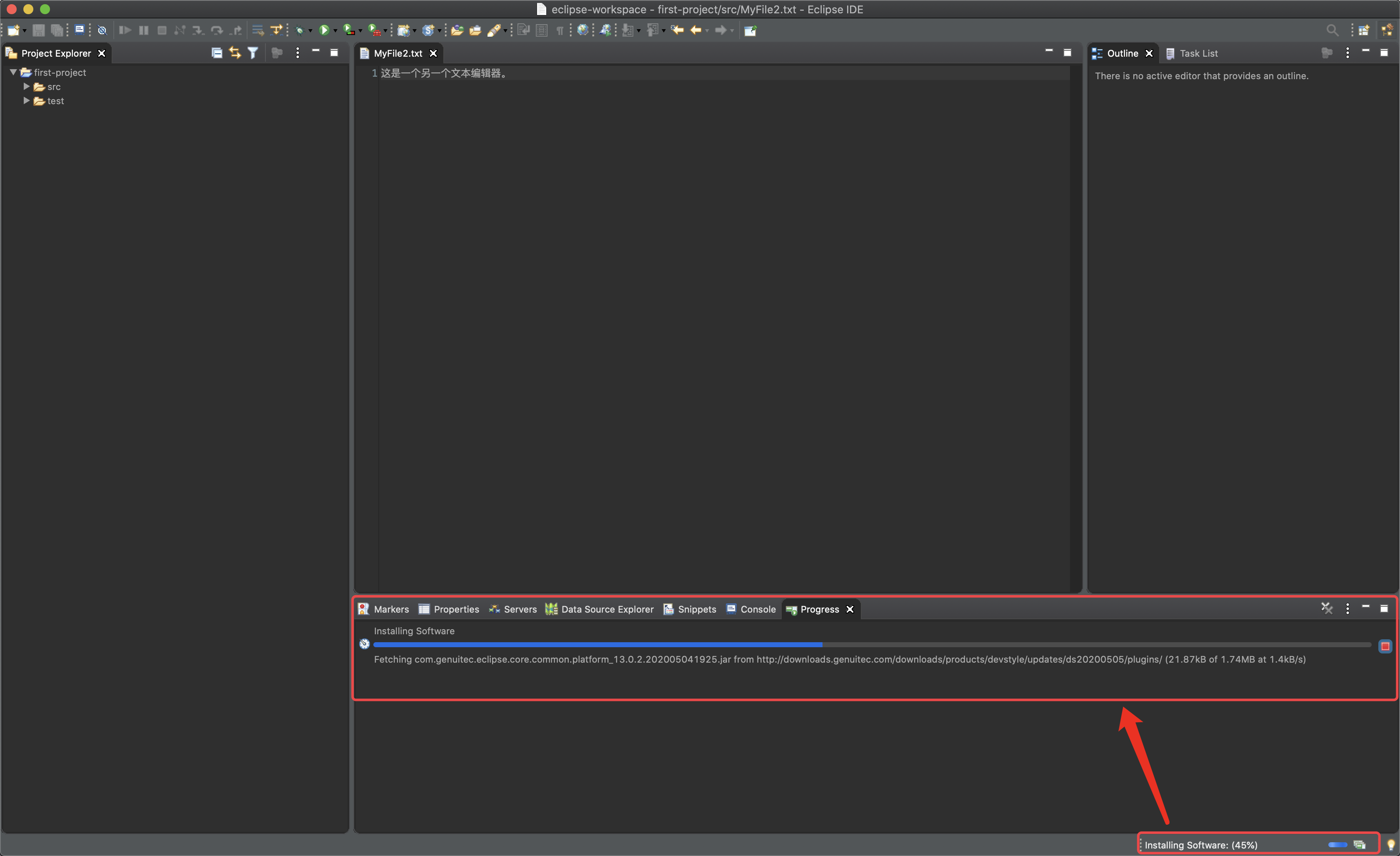Toggle Block Selection Mode
The height and width of the screenshot is (856, 1400).
point(542,30)
